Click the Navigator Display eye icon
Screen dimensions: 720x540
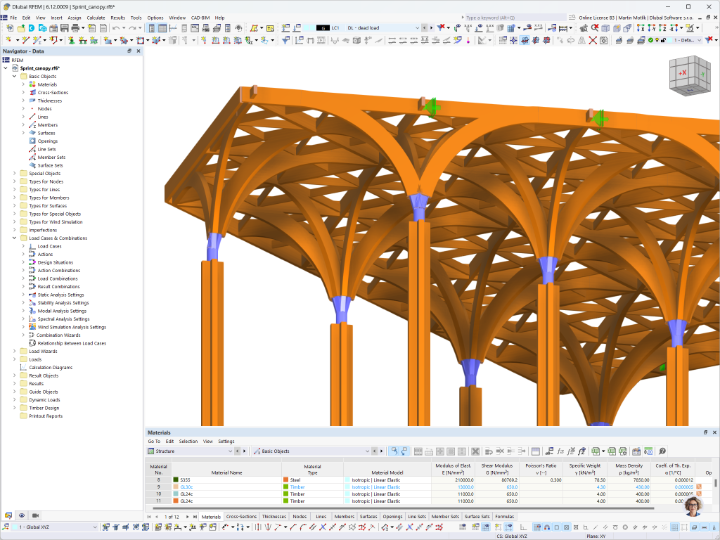(x=22, y=515)
